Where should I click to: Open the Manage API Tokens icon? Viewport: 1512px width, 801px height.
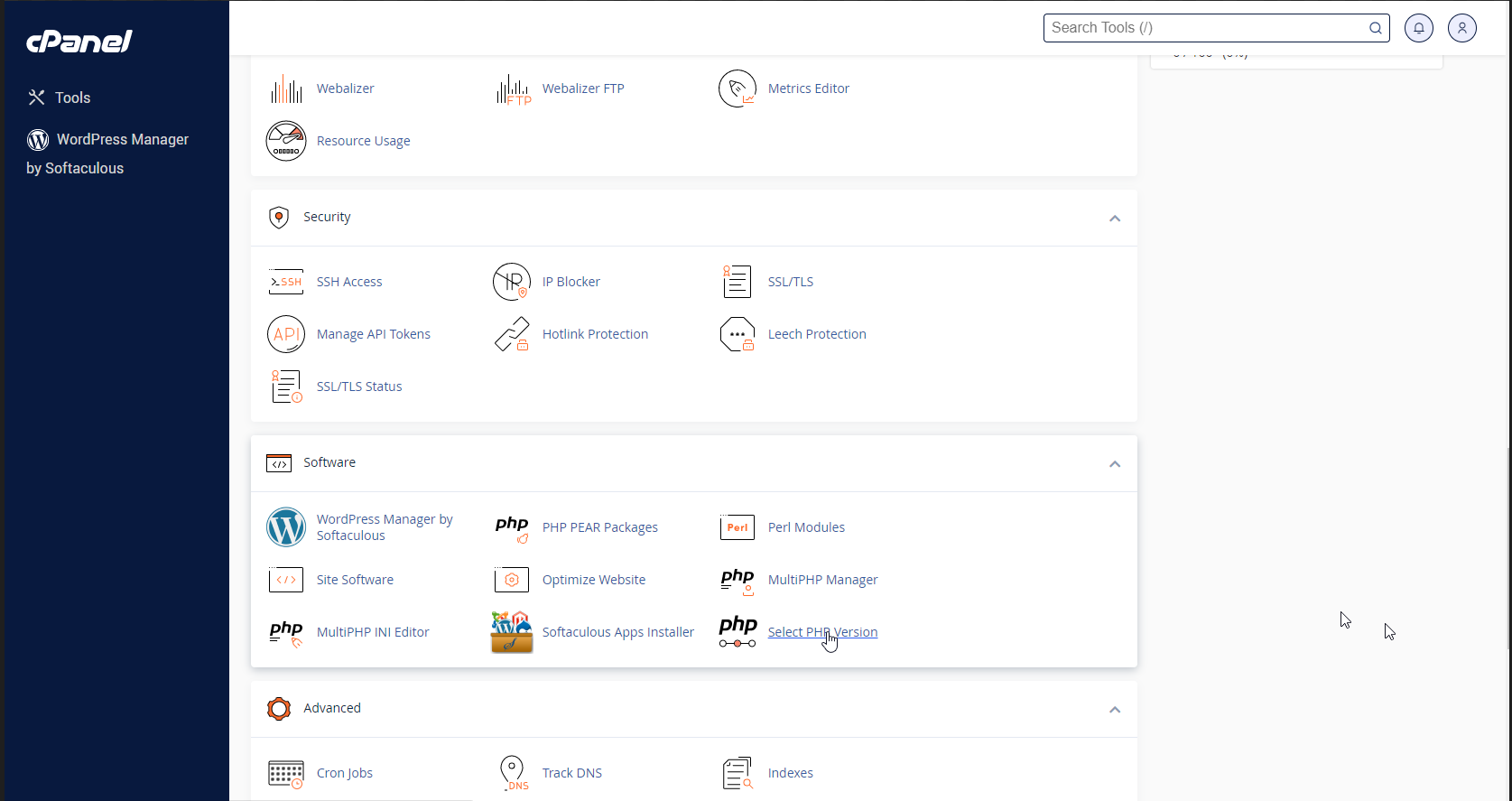[x=286, y=334]
